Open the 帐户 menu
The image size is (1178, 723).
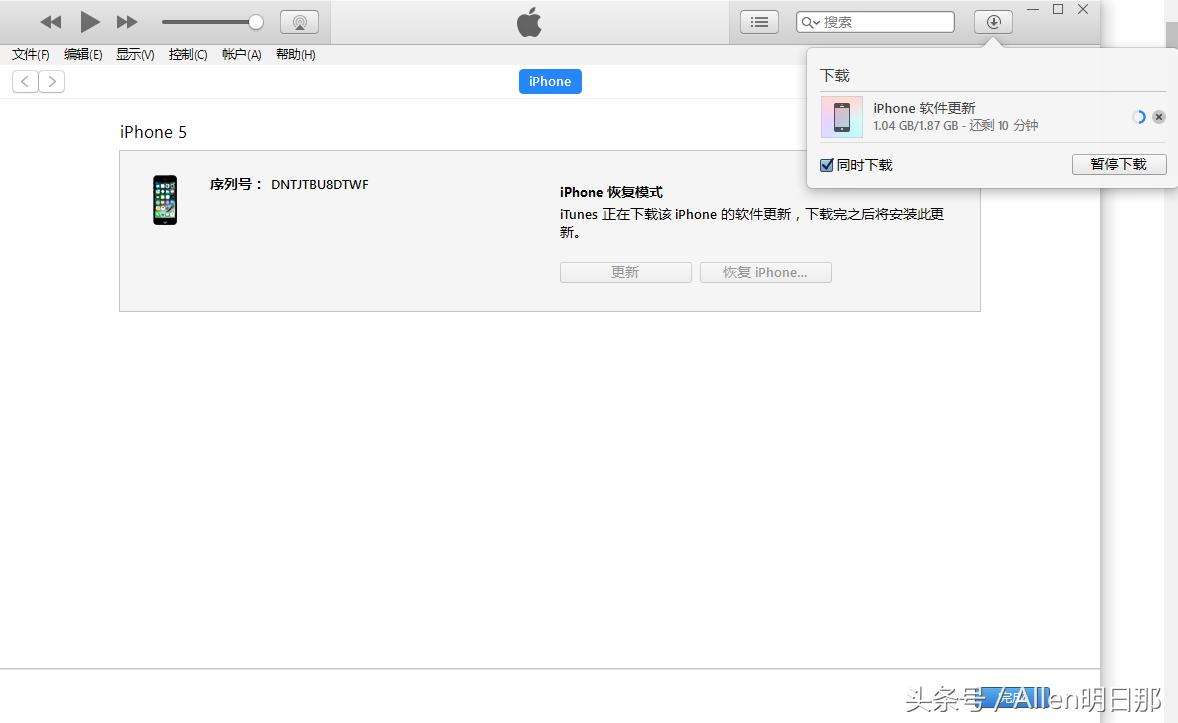click(241, 54)
